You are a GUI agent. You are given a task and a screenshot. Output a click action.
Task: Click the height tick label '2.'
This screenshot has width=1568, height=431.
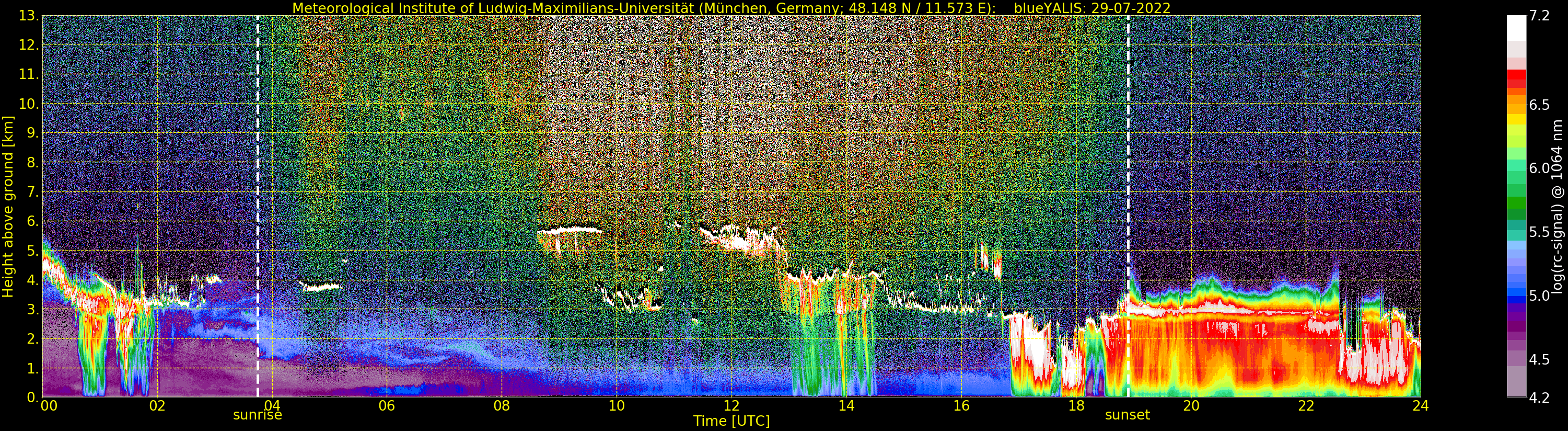tap(33, 339)
